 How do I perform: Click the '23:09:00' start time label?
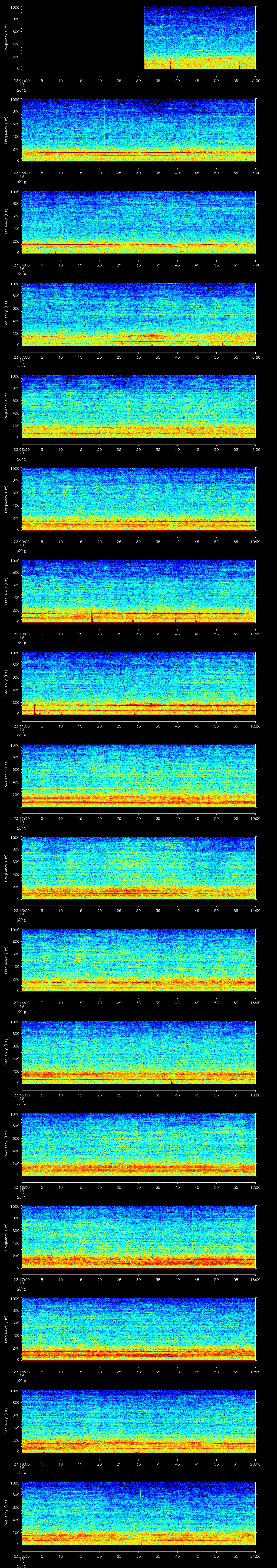tap(21, 542)
